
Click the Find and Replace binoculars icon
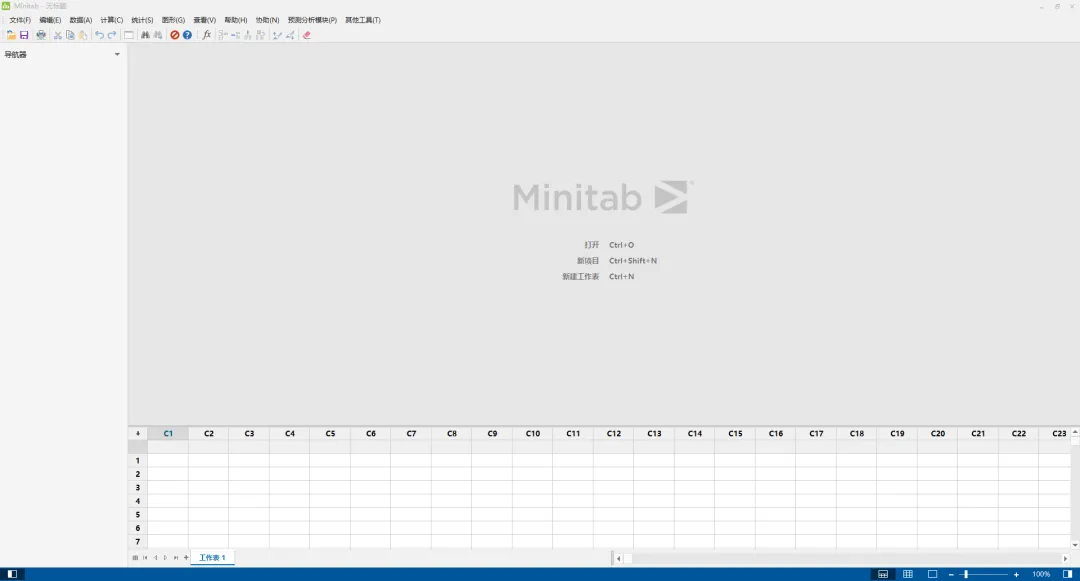click(158, 35)
